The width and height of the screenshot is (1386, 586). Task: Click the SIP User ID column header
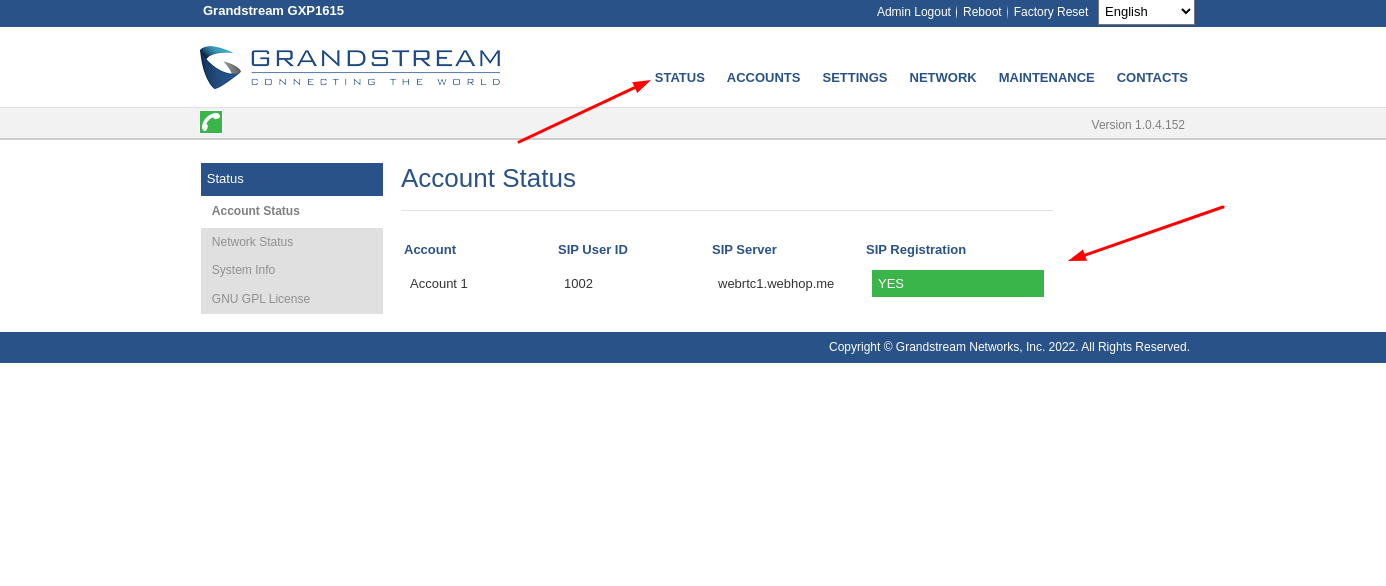[593, 249]
